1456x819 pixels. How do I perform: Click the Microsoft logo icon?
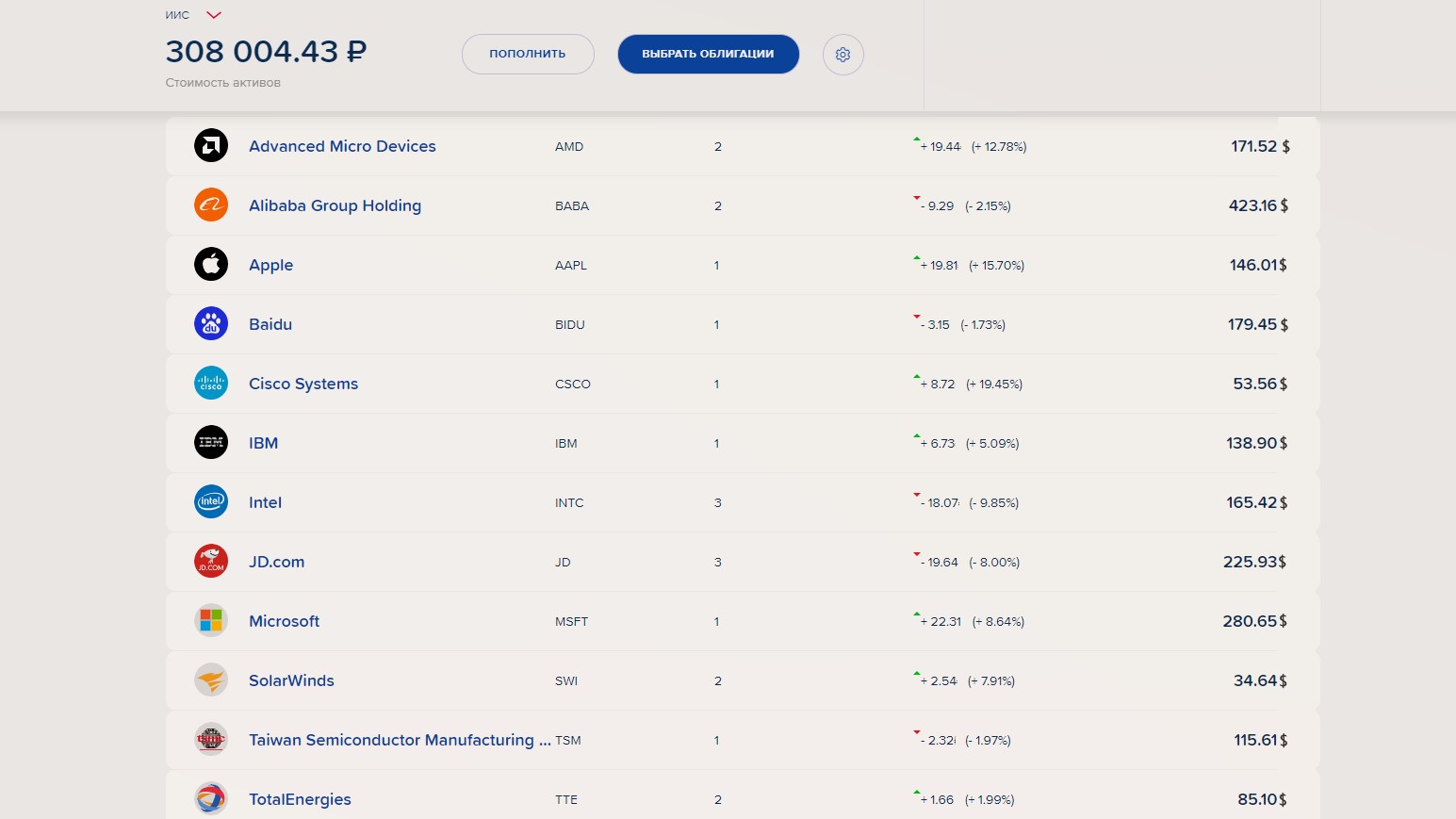coord(211,620)
